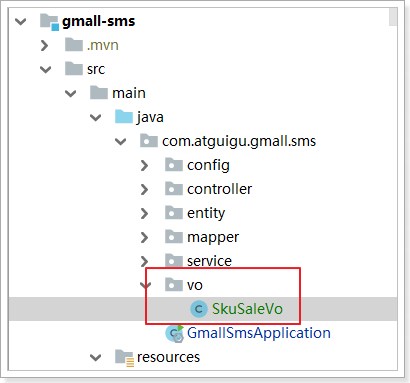Select the controller label
Viewport: 410px width, 383px height.
(x=220, y=189)
